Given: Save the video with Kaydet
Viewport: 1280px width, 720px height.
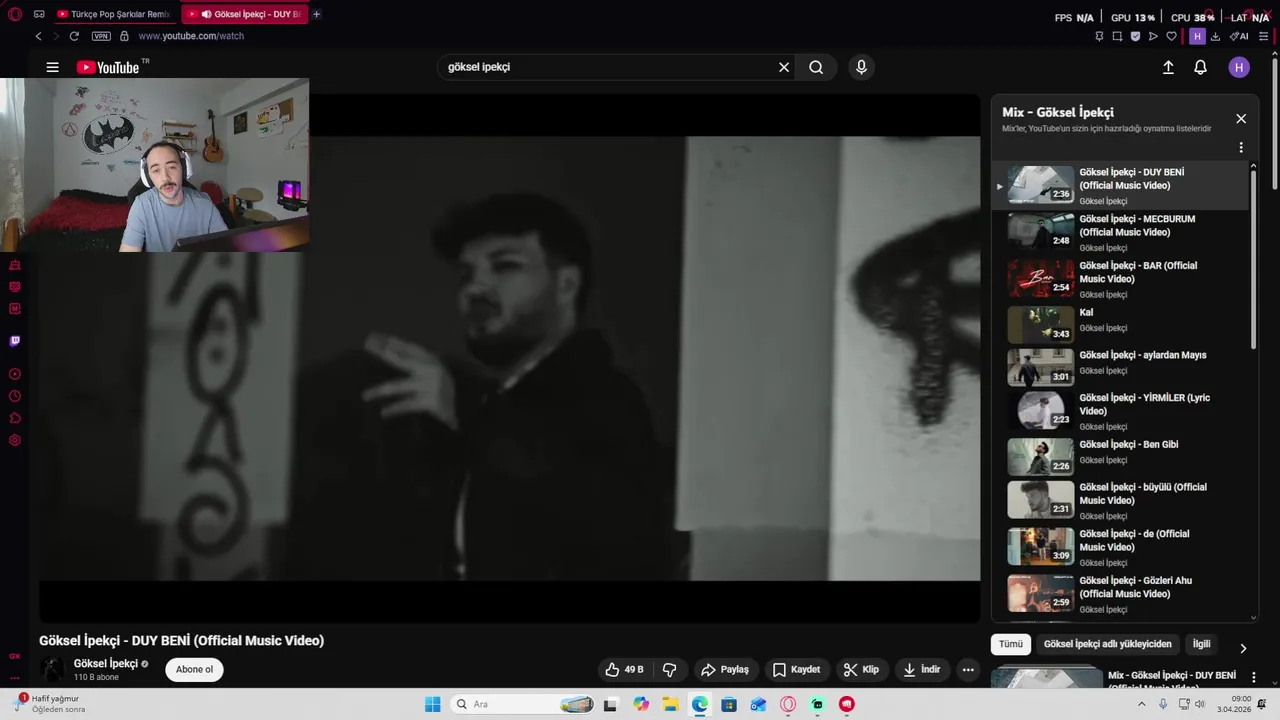Looking at the screenshot, I should (796, 669).
